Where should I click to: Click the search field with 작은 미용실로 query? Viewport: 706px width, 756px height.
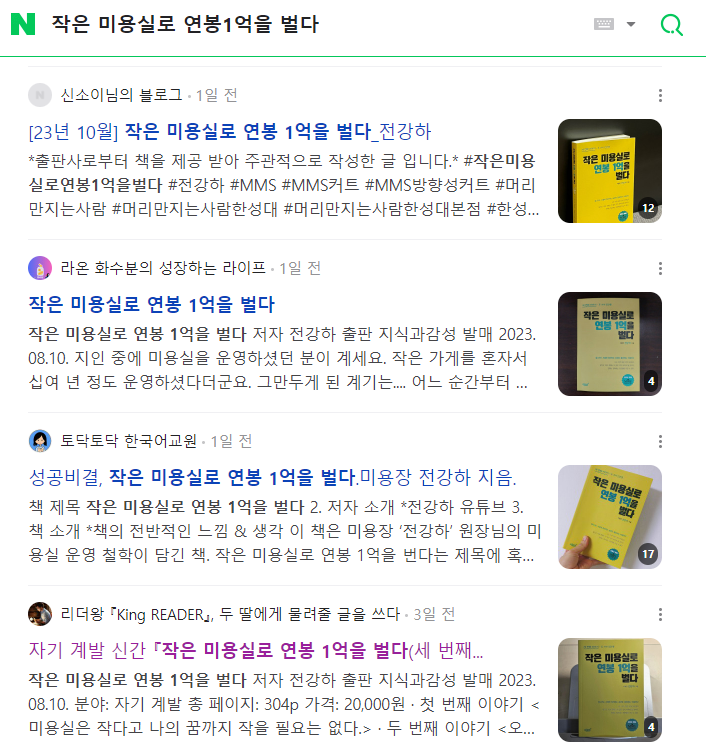(313, 24)
